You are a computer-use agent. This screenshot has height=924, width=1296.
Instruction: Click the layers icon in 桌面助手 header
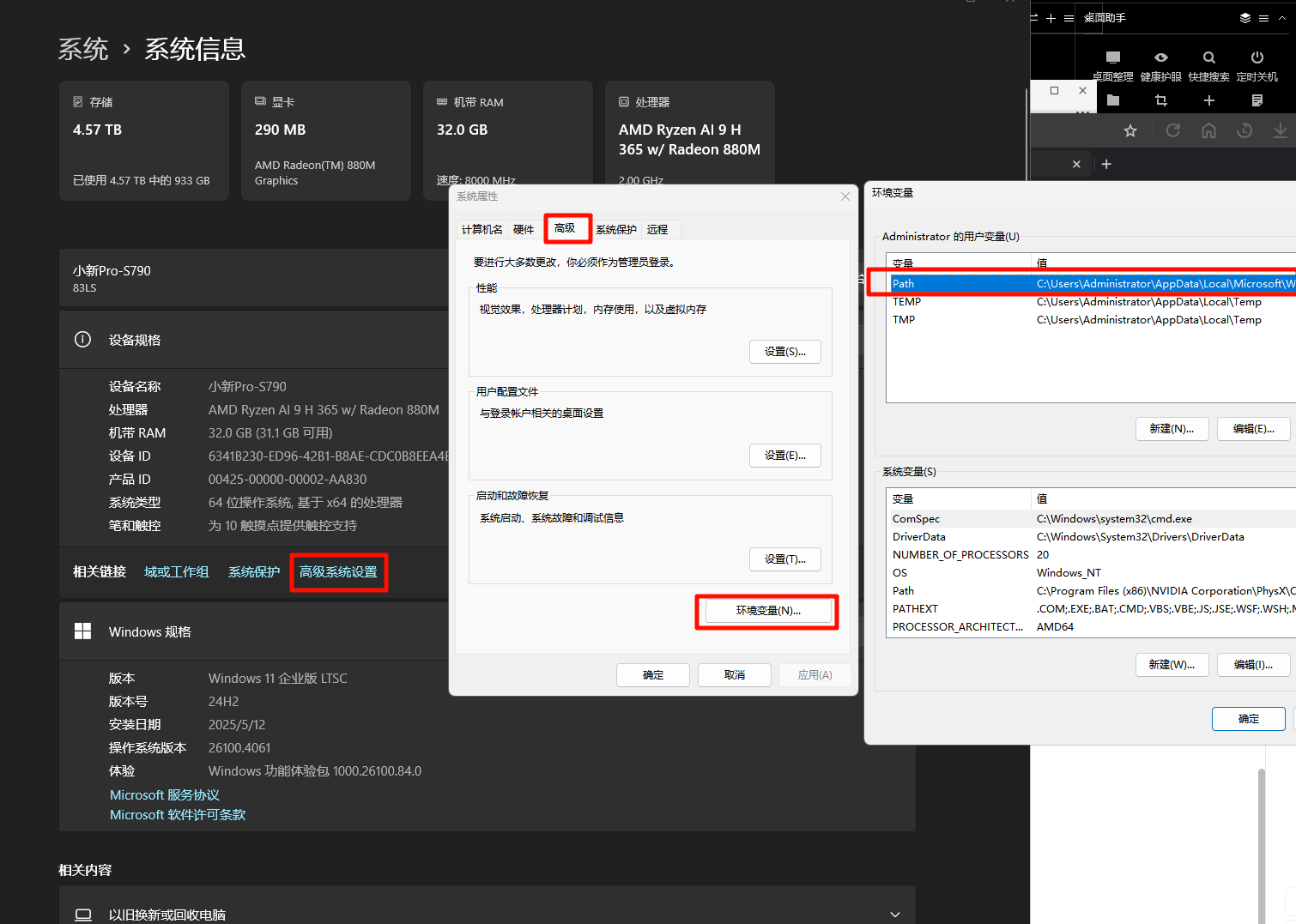[x=1245, y=18]
